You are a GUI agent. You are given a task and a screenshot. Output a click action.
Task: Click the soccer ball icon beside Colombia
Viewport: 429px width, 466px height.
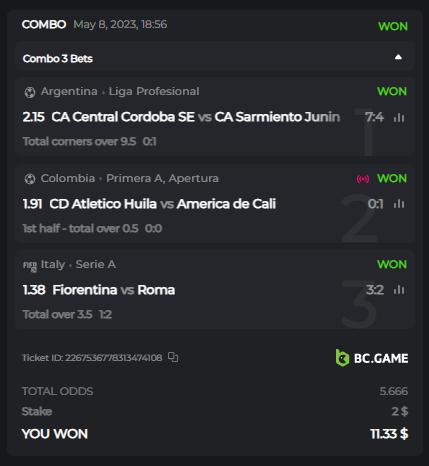click(30, 179)
